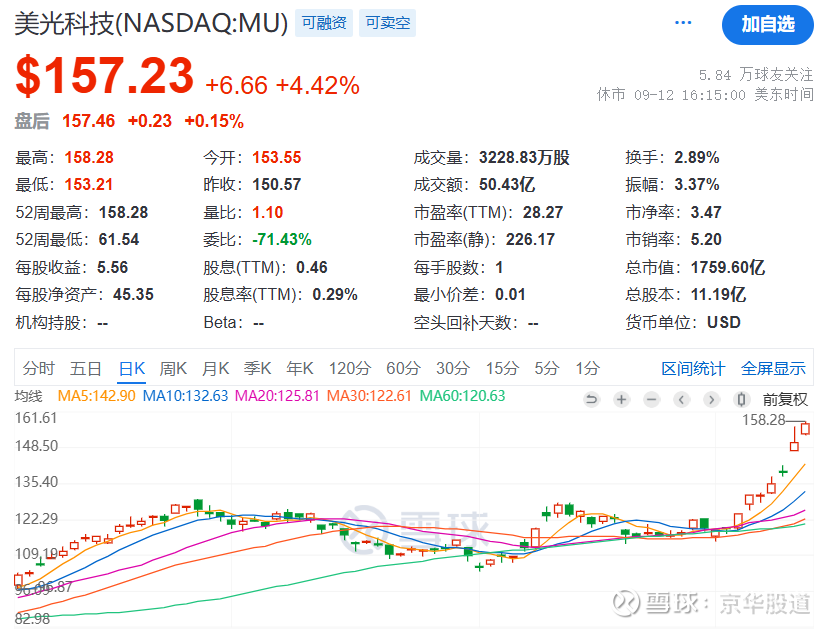Click the 总市值 value 1759.60亿

click(x=728, y=267)
